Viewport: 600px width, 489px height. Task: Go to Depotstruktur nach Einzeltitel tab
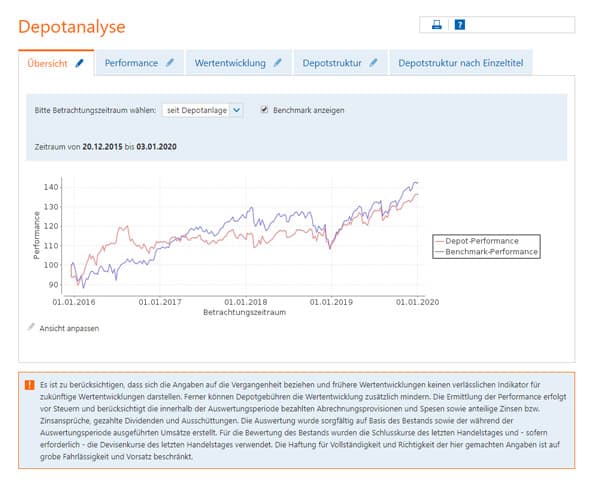459,63
